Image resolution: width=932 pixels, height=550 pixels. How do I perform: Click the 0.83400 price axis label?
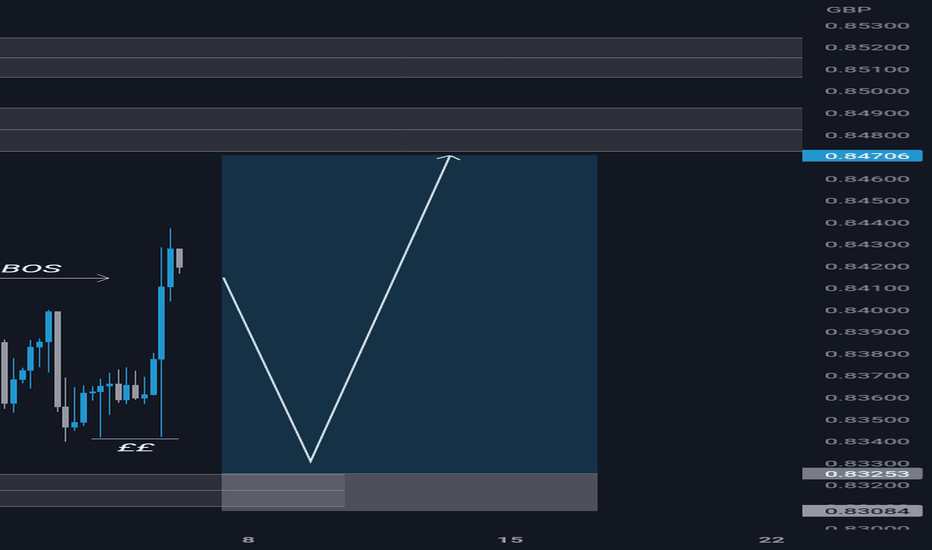(867, 441)
